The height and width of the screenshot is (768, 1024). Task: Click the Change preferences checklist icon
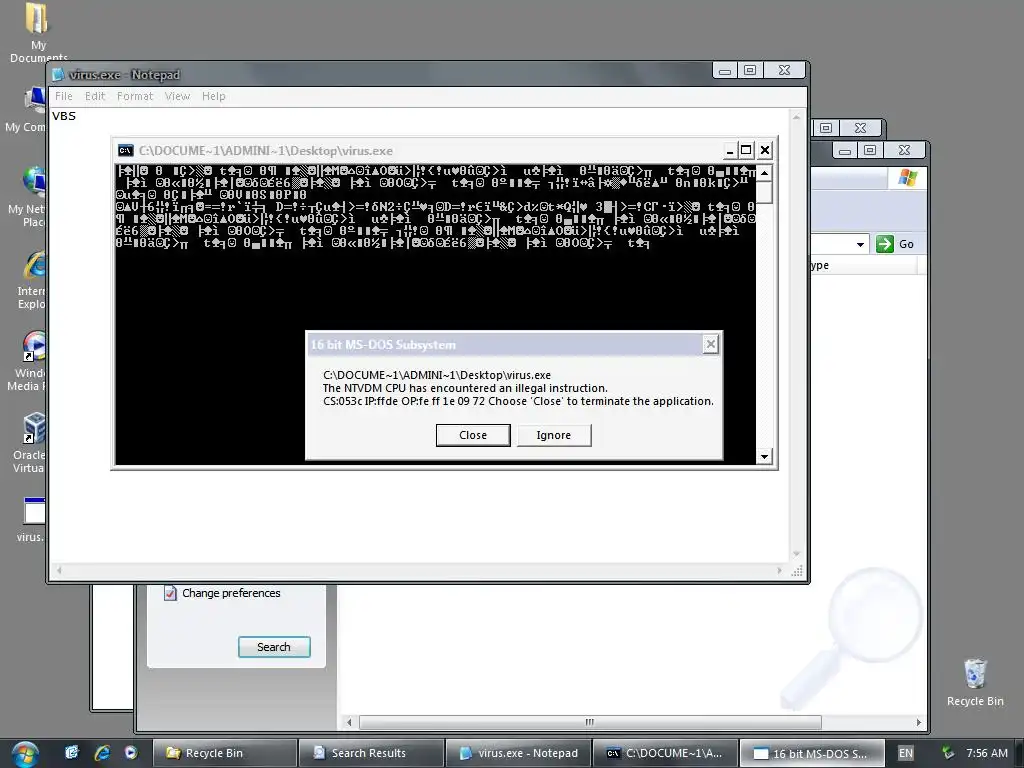170,593
